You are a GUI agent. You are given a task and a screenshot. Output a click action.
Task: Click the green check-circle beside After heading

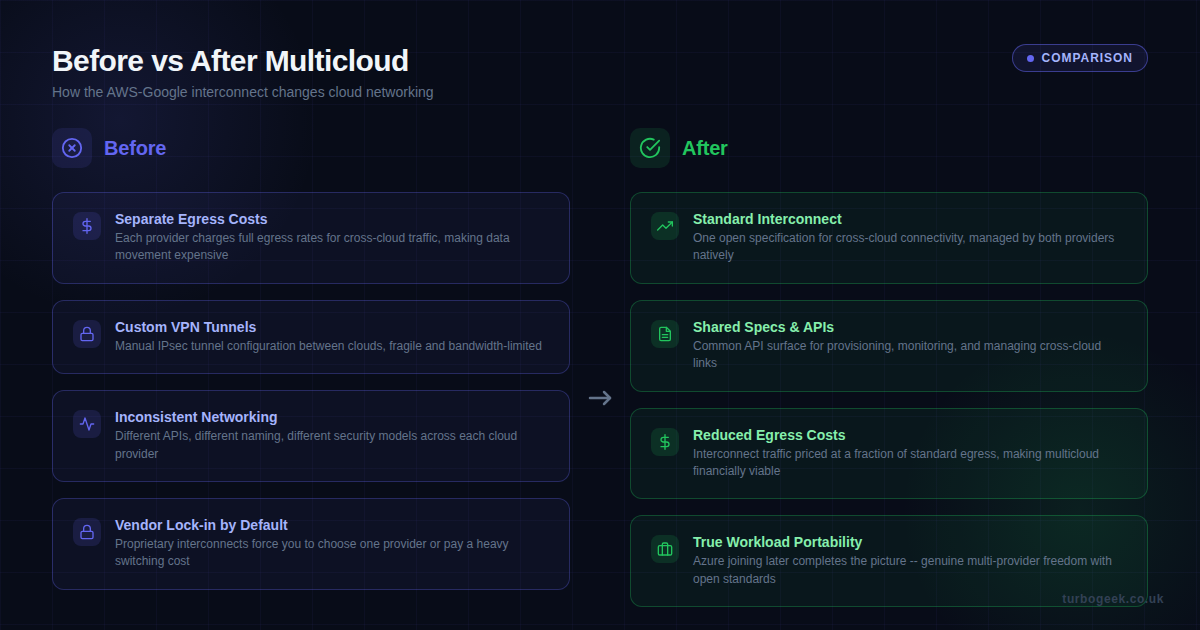pos(650,147)
